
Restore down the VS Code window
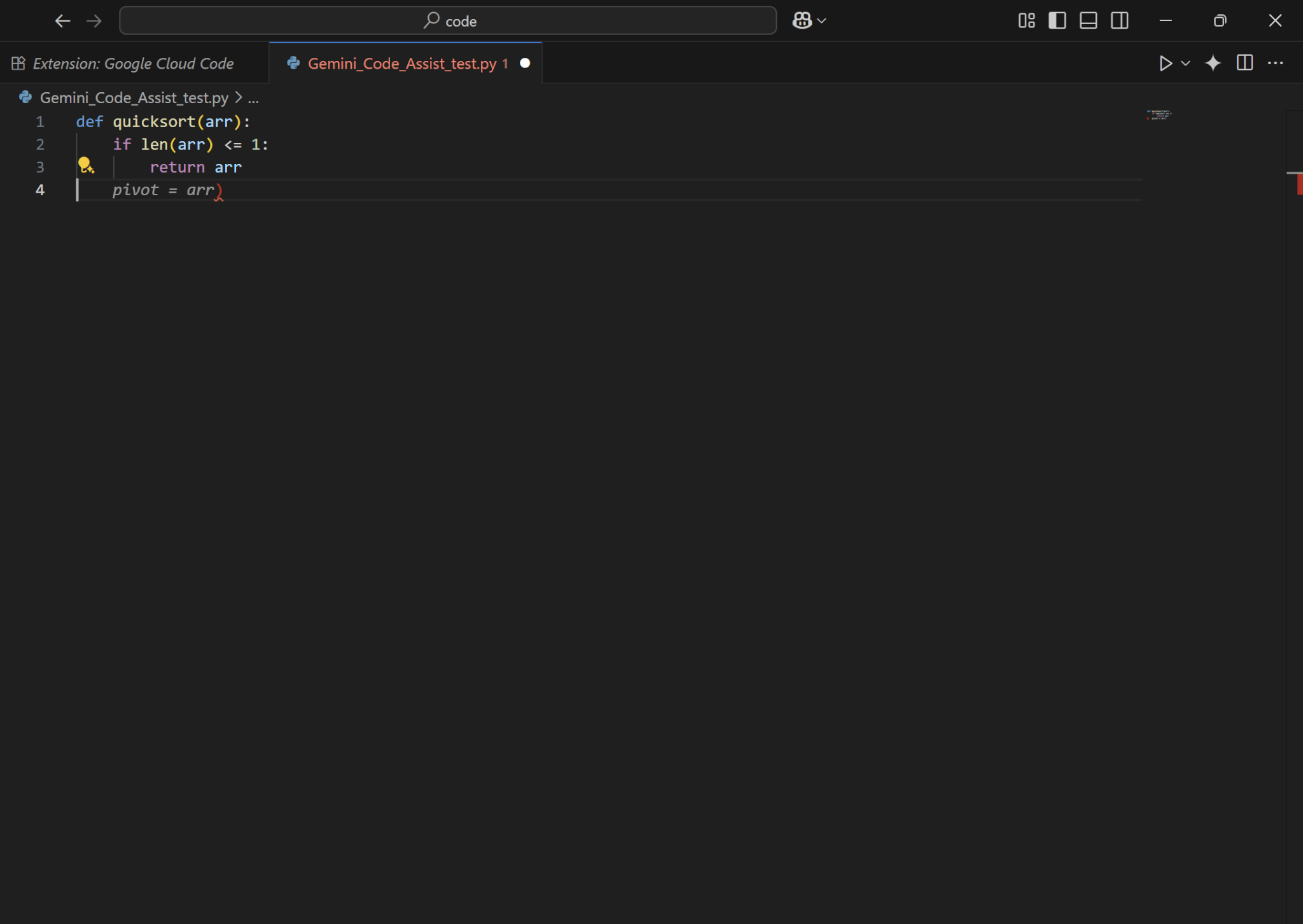(1220, 21)
